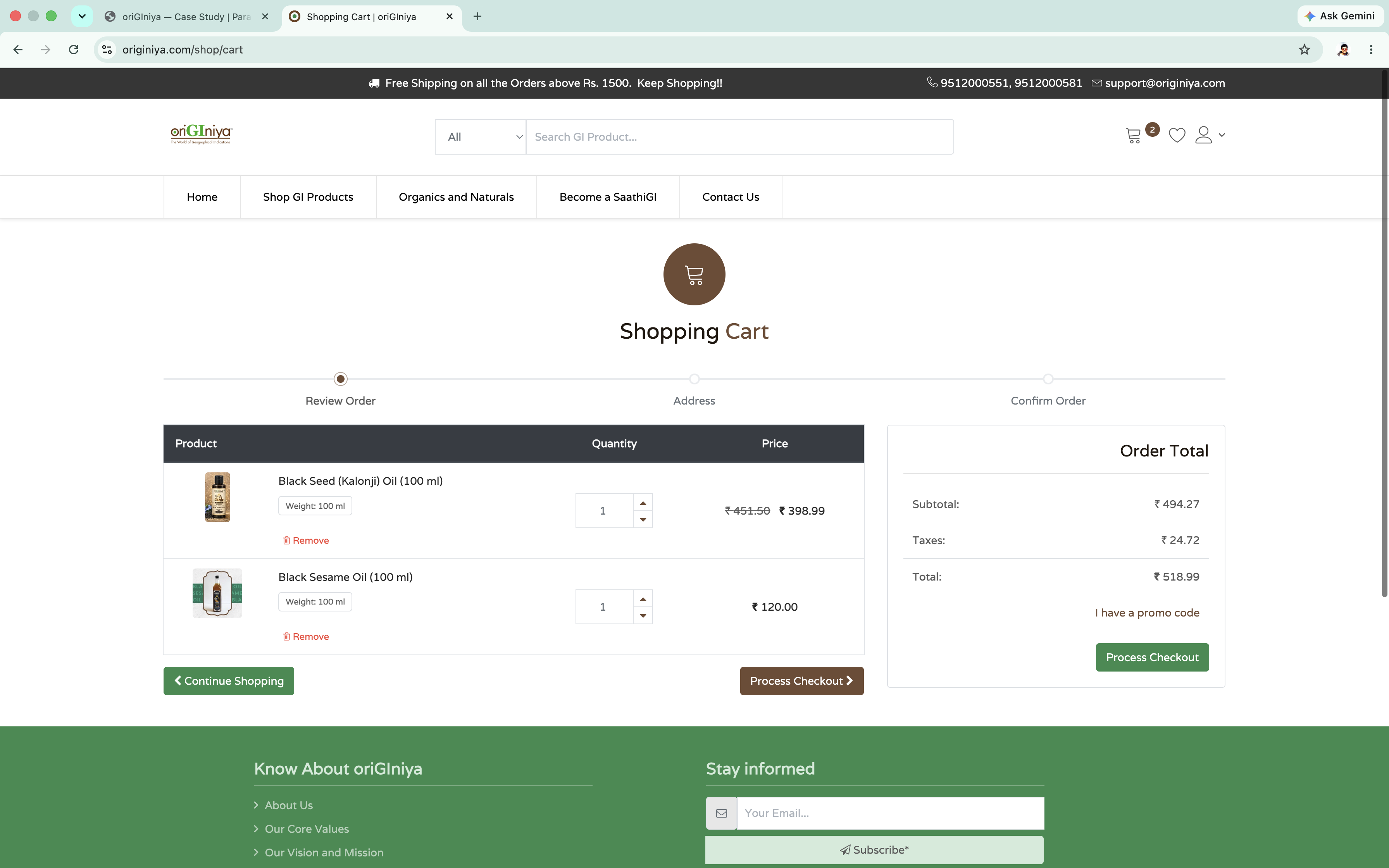Screen dimensions: 1389x868
Task: Click support@originiya.com email link
Action: tap(1165, 83)
